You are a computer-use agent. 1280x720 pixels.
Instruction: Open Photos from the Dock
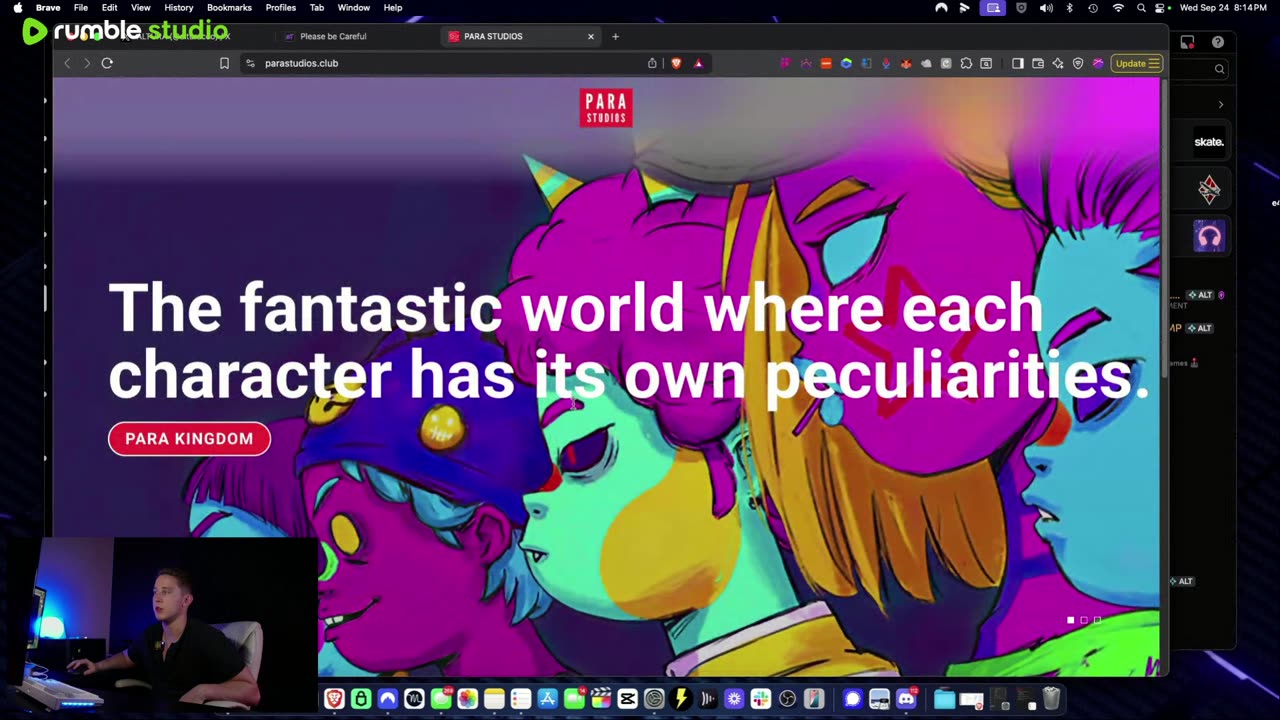point(467,699)
